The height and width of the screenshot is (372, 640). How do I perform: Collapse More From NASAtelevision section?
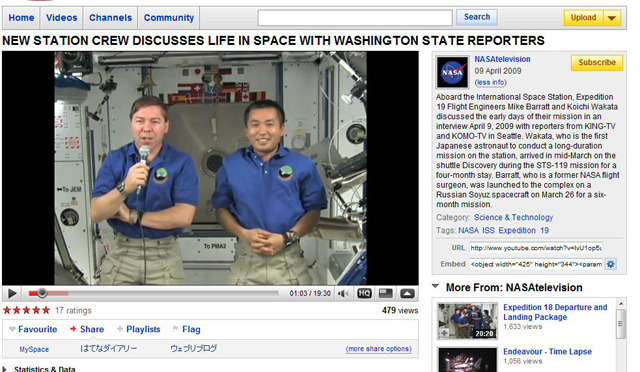pos(436,287)
